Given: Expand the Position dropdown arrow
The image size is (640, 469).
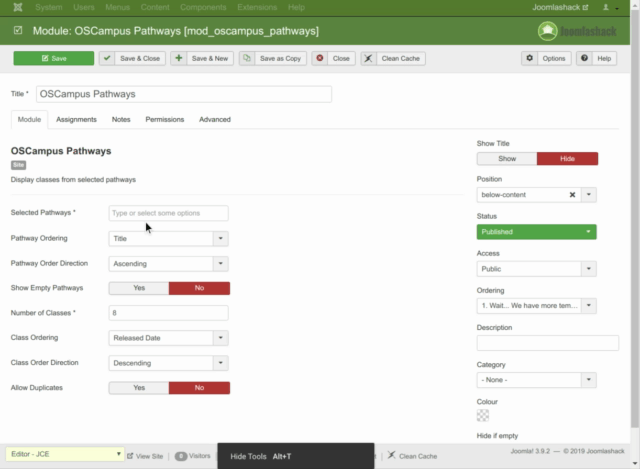Looking at the screenshot, I should [589, 195].
